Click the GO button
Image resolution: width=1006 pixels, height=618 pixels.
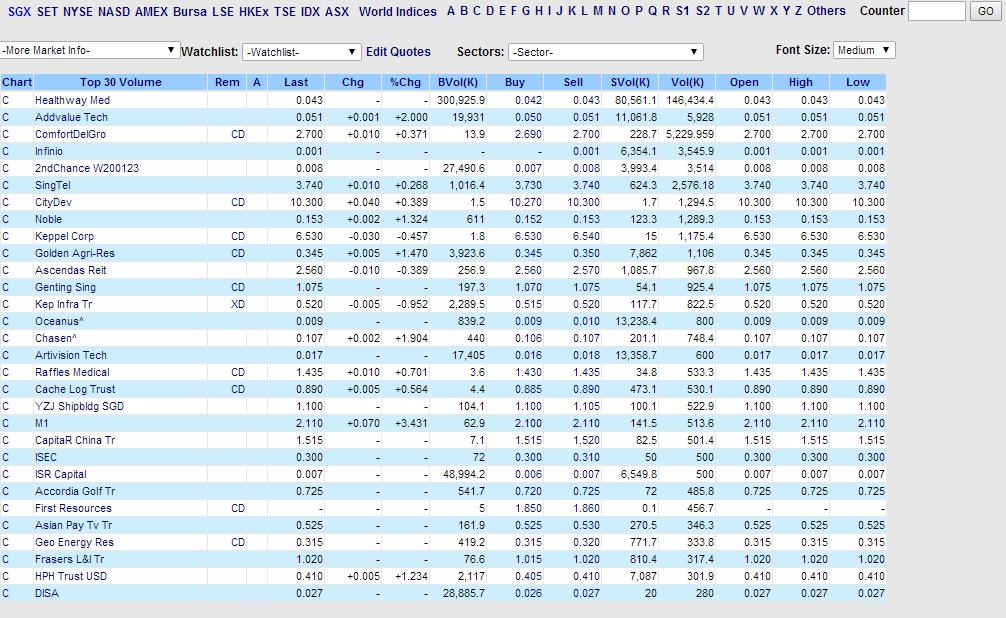pos(985,11)
